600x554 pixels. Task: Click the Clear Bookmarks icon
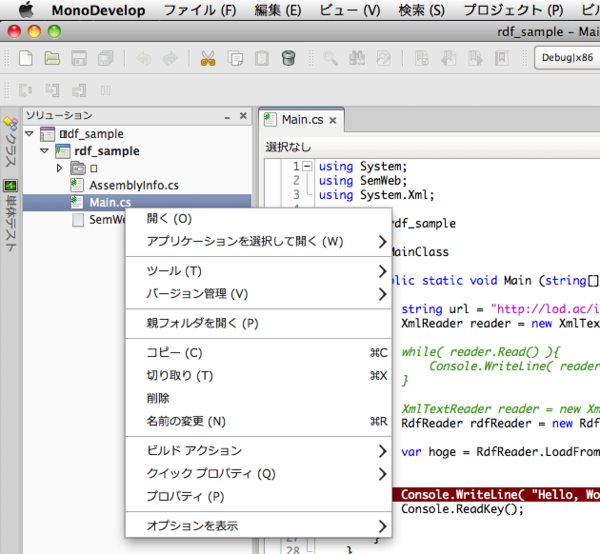coord(502,58)
